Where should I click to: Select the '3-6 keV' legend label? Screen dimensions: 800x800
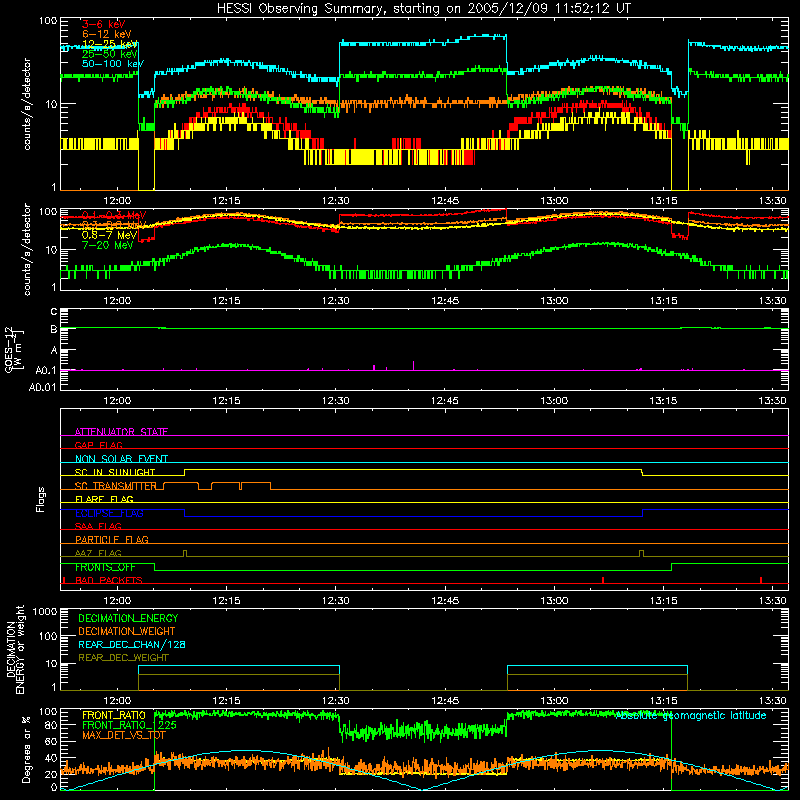click(x=103, y=24)
